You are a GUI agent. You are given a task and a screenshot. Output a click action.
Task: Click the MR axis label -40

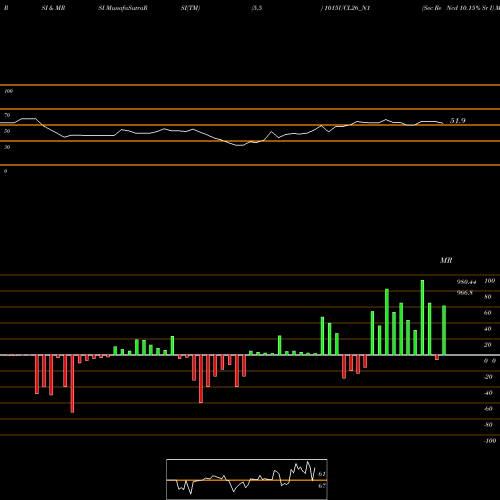pyautogui.click(x=488, y=393)
